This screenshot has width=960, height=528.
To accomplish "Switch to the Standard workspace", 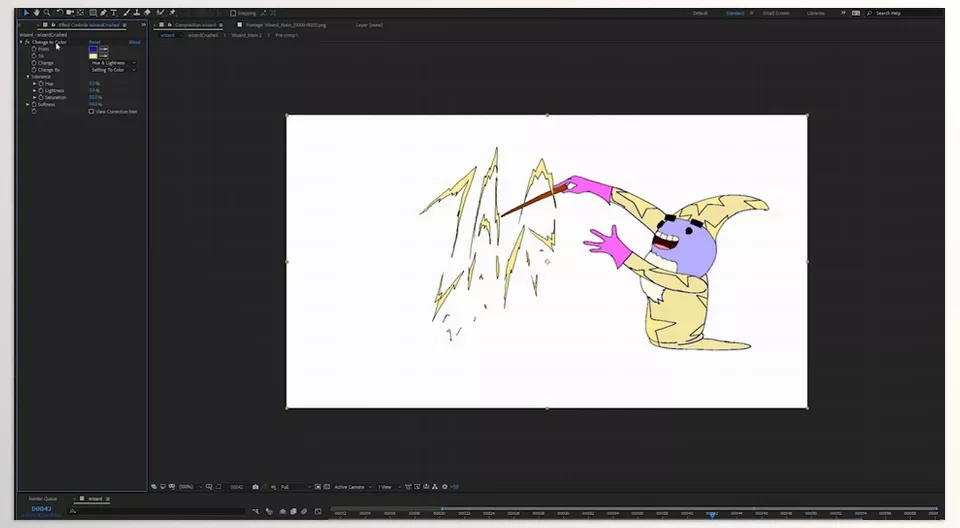I will tap(735, 13).
